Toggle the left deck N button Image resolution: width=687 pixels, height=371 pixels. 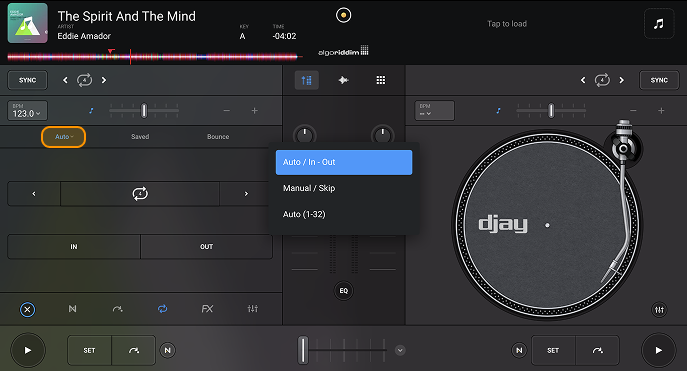167,350
